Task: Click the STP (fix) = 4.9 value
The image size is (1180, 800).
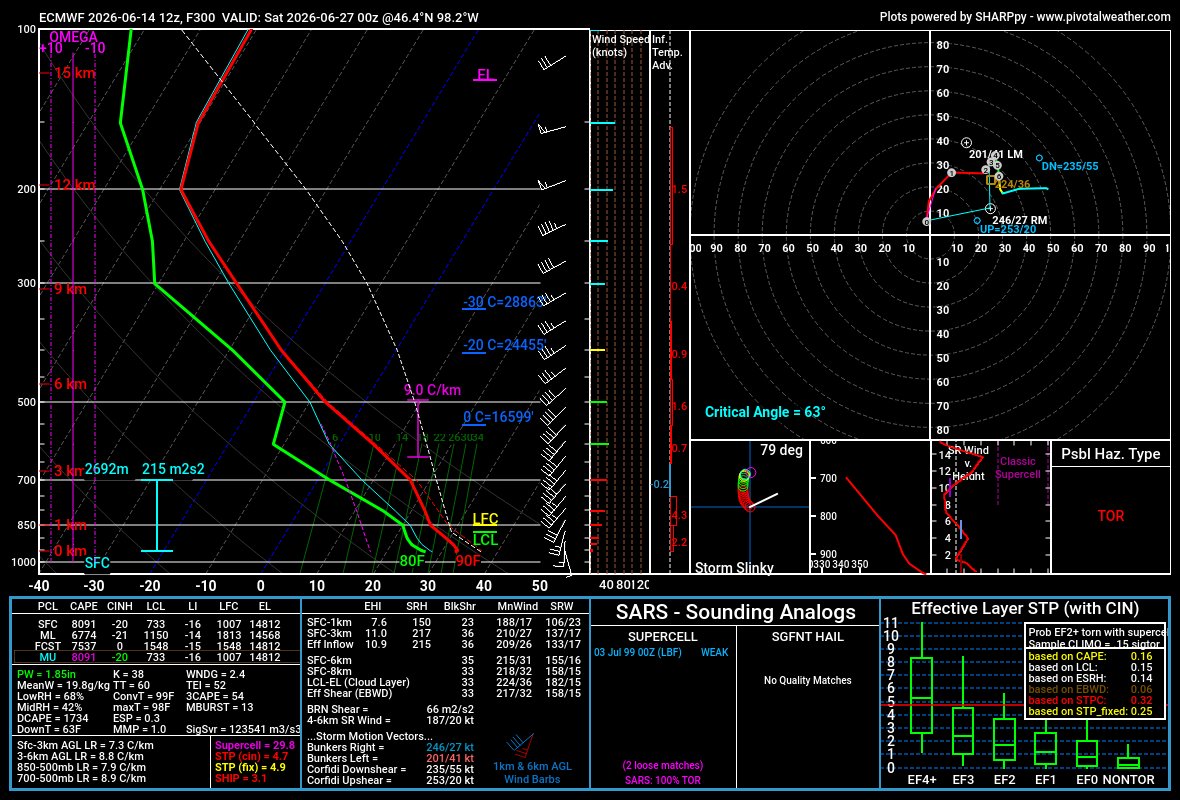Action: [251, 768]
